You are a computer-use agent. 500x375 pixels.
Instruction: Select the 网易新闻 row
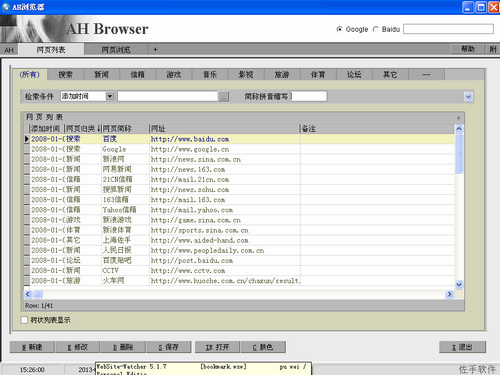tap(239, 169)
